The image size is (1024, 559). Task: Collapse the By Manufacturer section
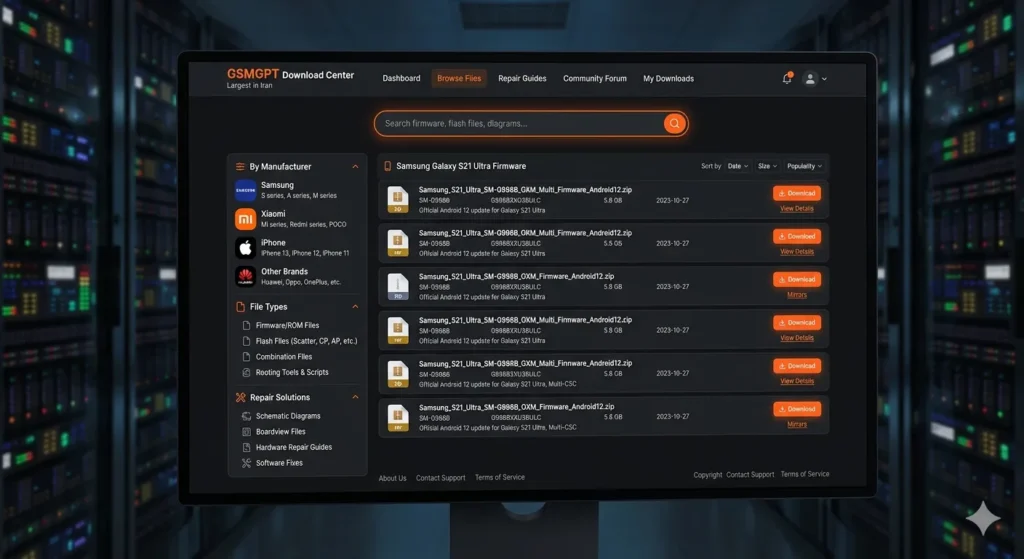coord(355,167)
